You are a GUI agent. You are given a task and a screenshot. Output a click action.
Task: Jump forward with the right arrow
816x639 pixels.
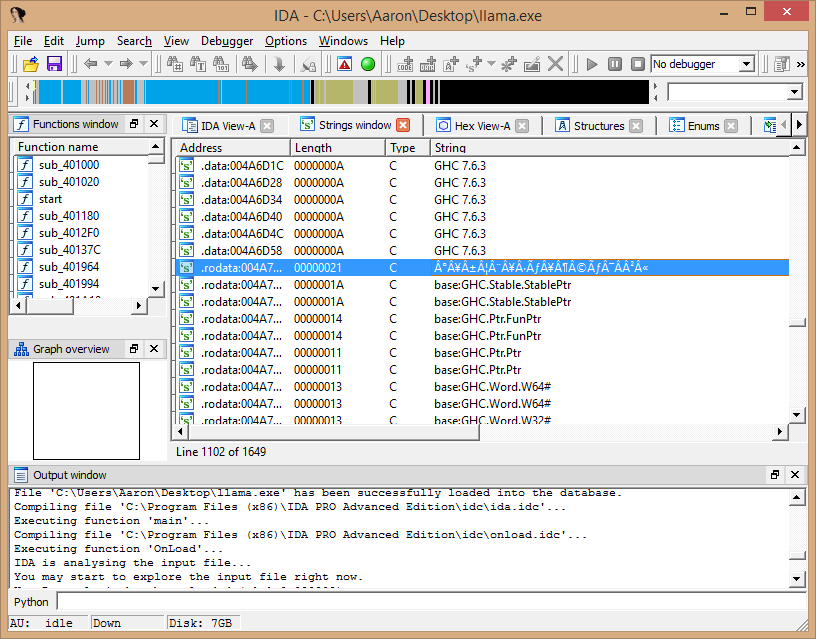point(126,64)
